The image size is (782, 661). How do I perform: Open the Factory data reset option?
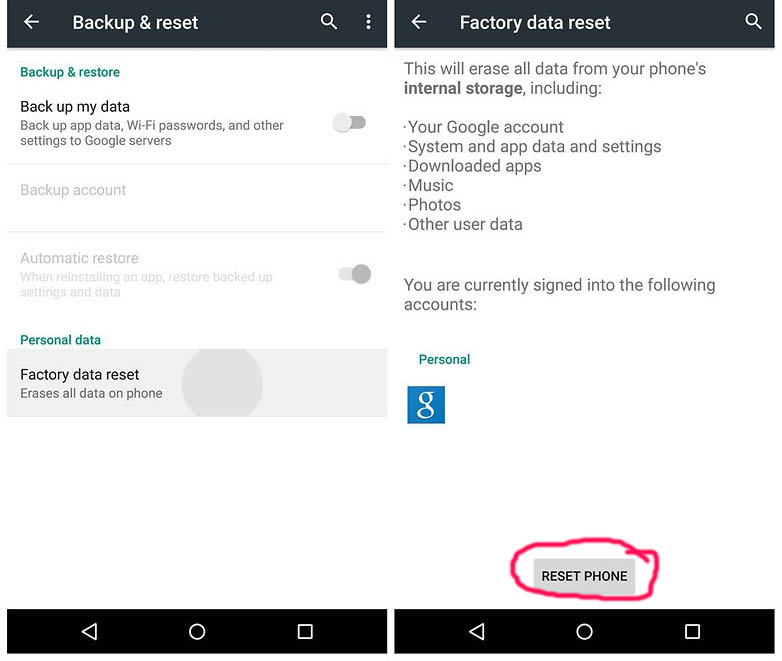(197, 383)
